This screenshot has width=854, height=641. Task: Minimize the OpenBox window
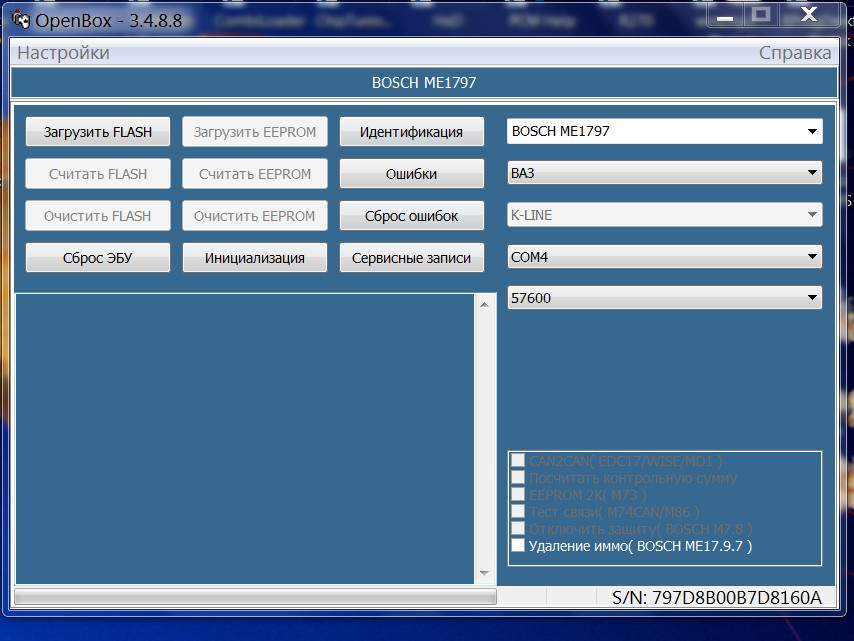pyautogui.click(x=725, y=17)
